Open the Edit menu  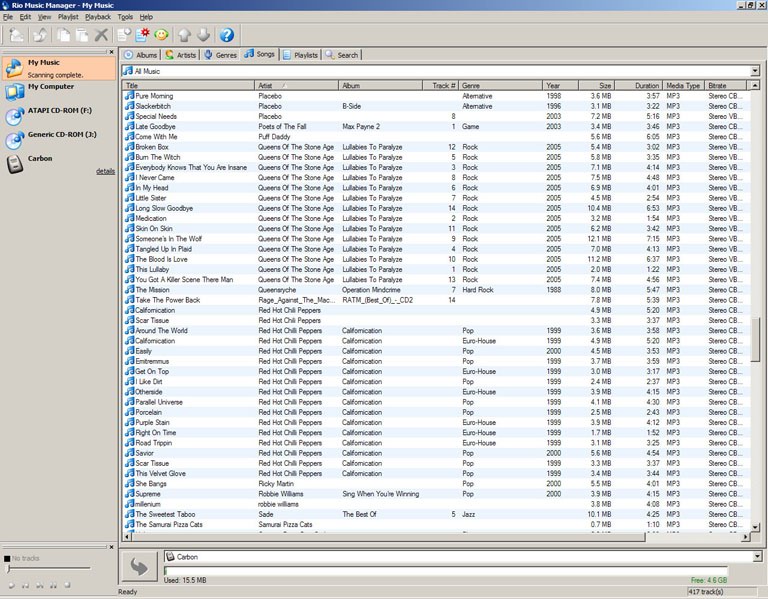click(25, 17)
